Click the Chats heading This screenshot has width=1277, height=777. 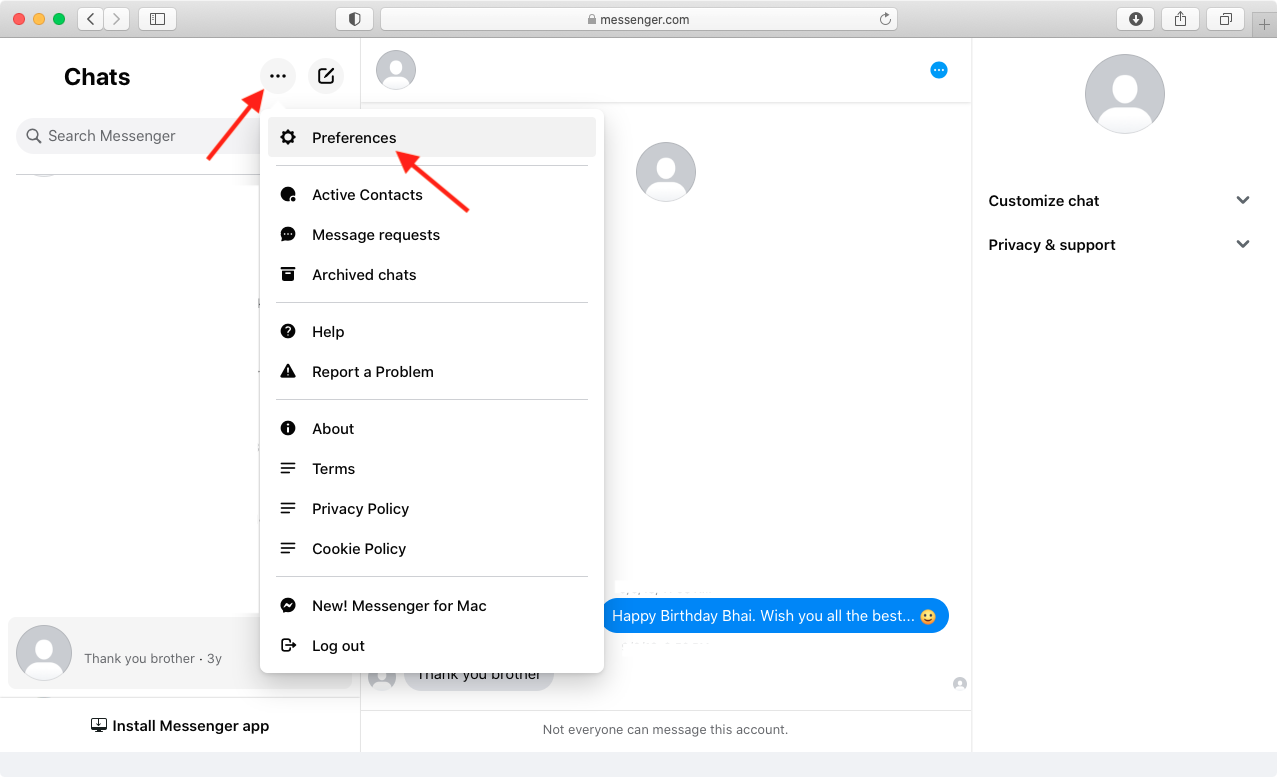click(x=97, y=77)
